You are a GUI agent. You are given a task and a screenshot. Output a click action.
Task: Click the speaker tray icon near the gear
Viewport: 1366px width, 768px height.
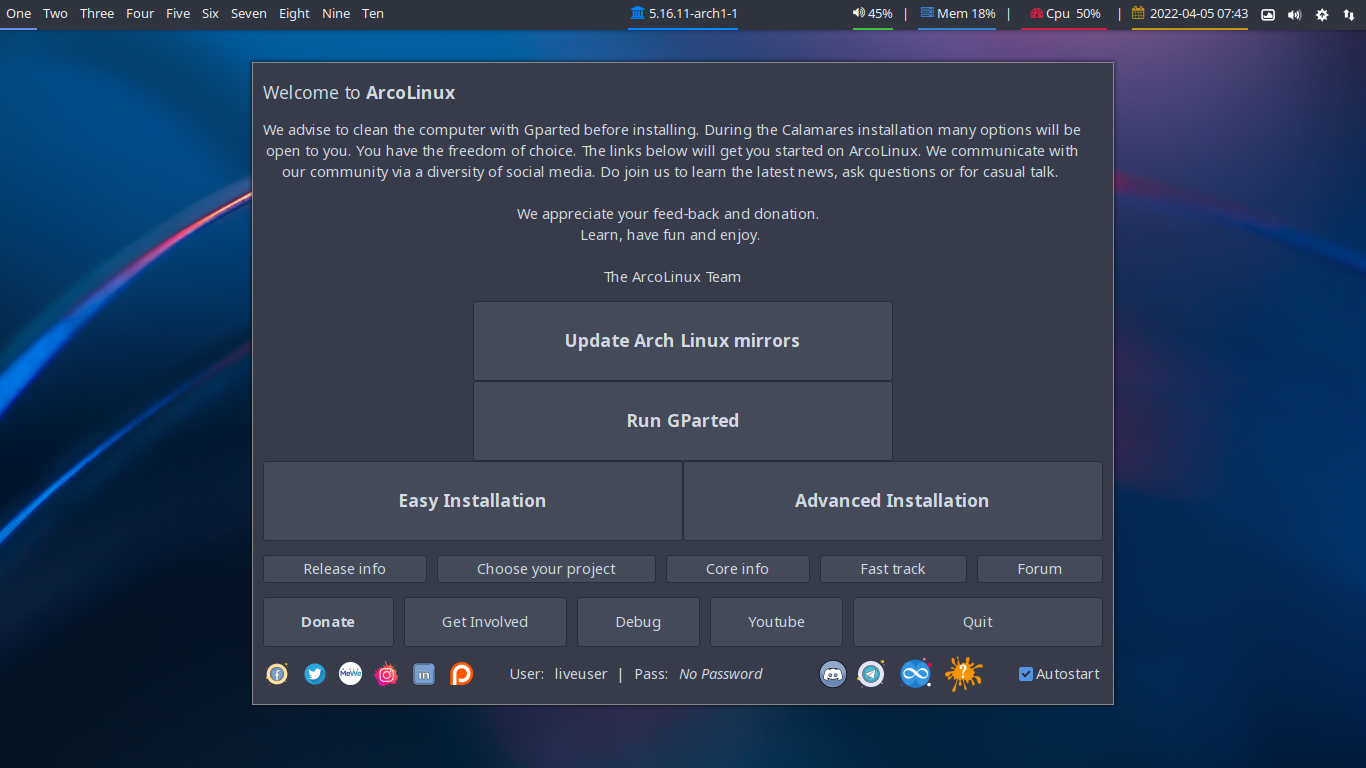point(1295,14)
